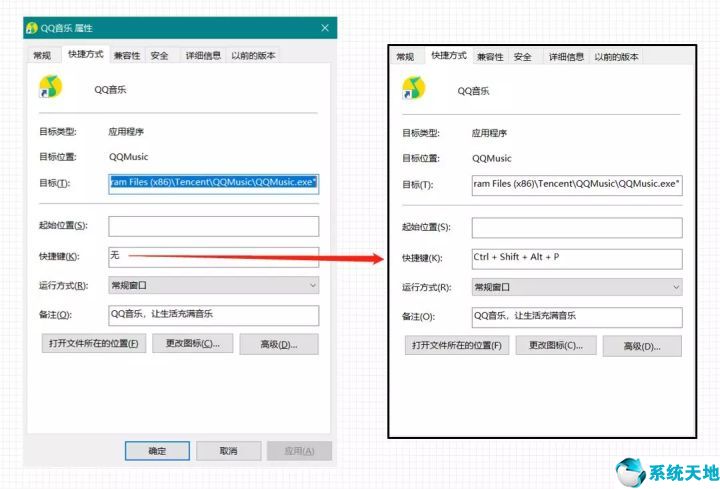Click QQMusic location text in right panel

492,158
